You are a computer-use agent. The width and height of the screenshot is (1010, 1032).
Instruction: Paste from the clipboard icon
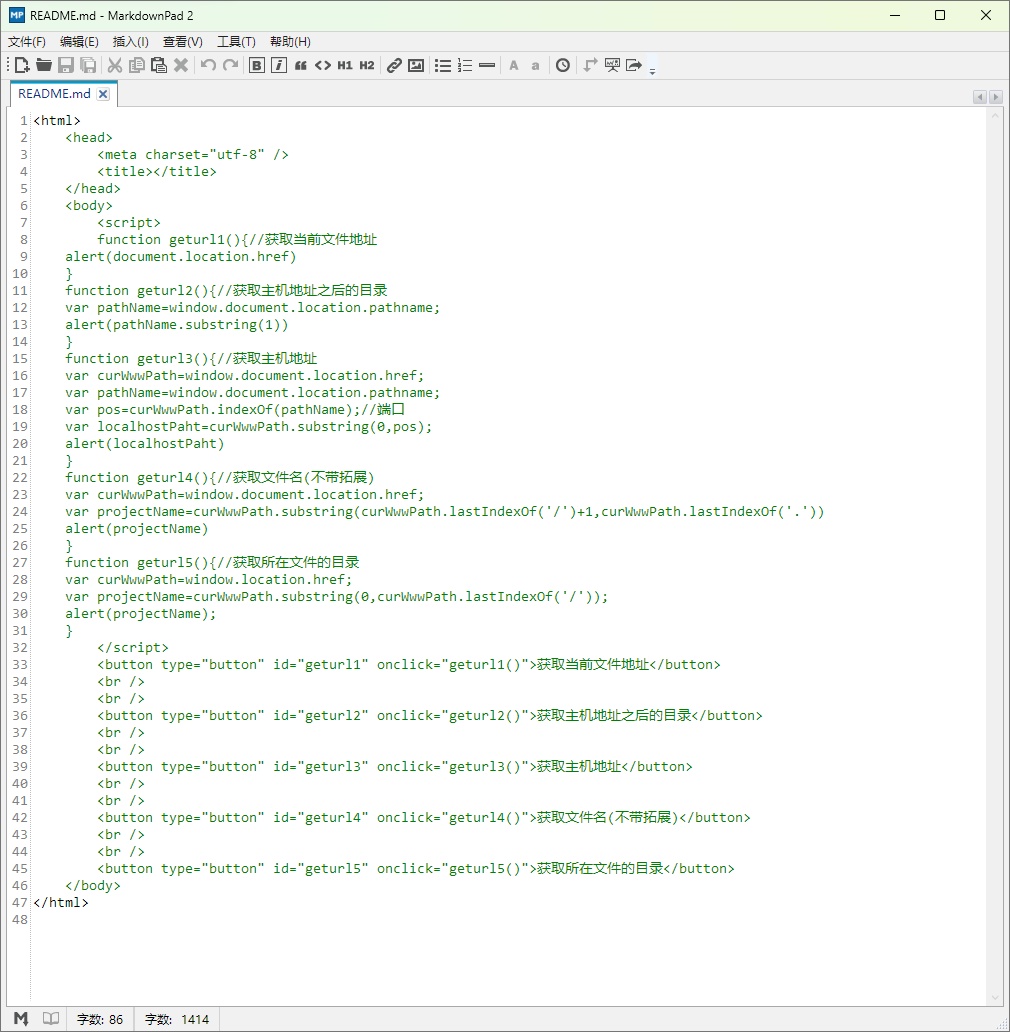pyautogui.click(x=159, y=65)
